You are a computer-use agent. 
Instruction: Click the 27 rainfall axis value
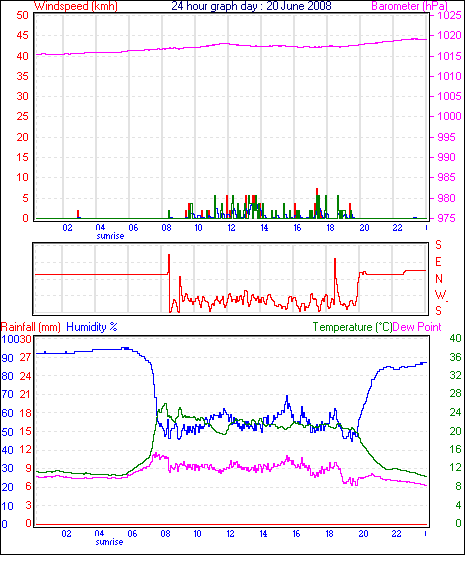click(x=25, y=358)
